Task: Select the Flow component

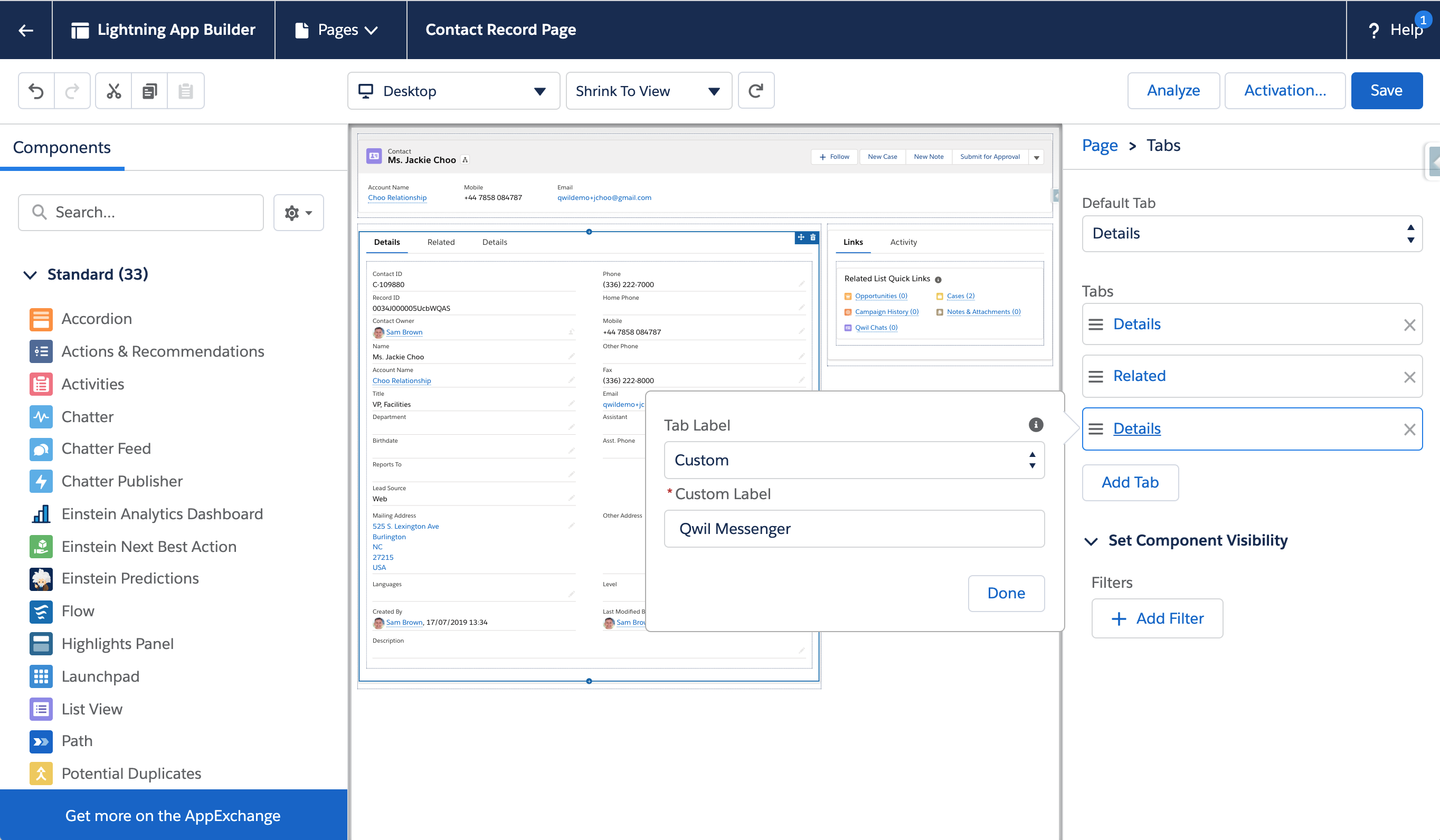Action: (62, 611)
